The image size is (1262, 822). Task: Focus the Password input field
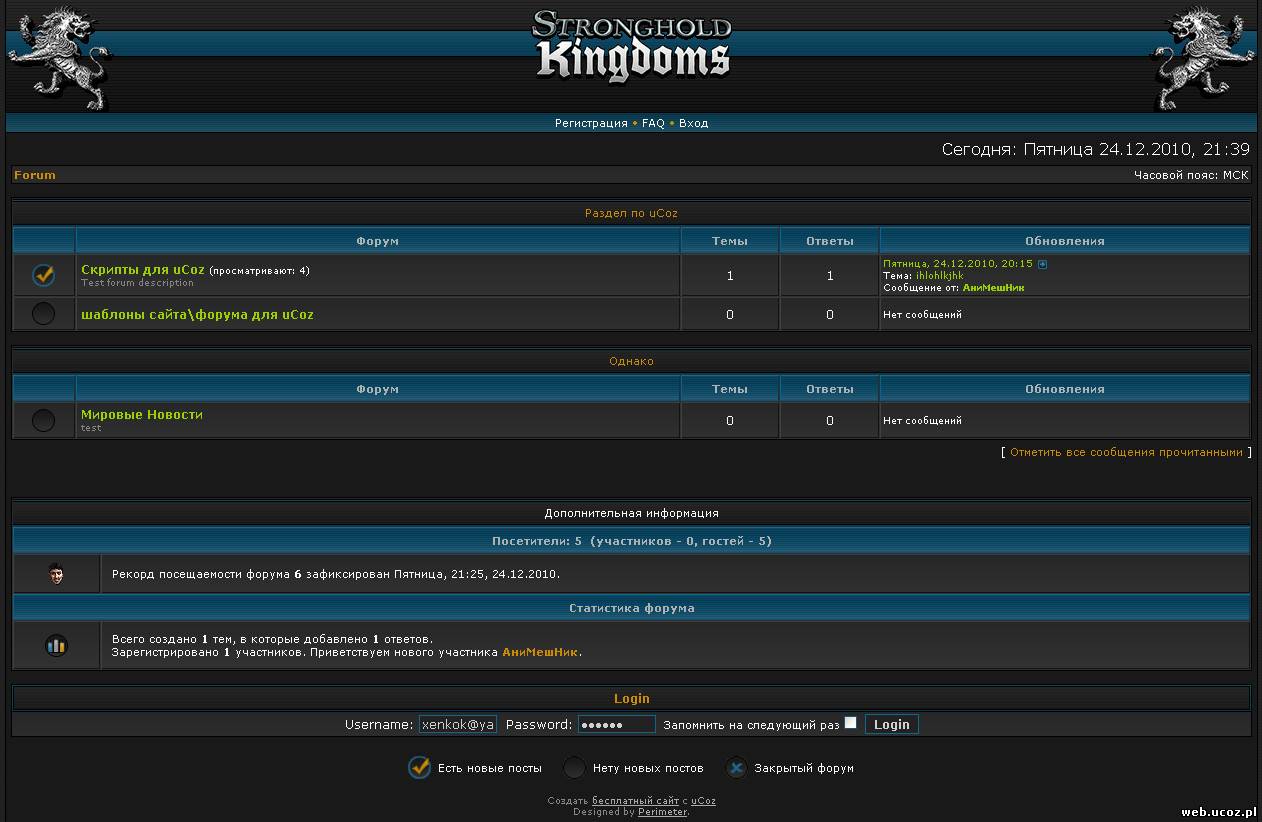[x=616, y=724]
